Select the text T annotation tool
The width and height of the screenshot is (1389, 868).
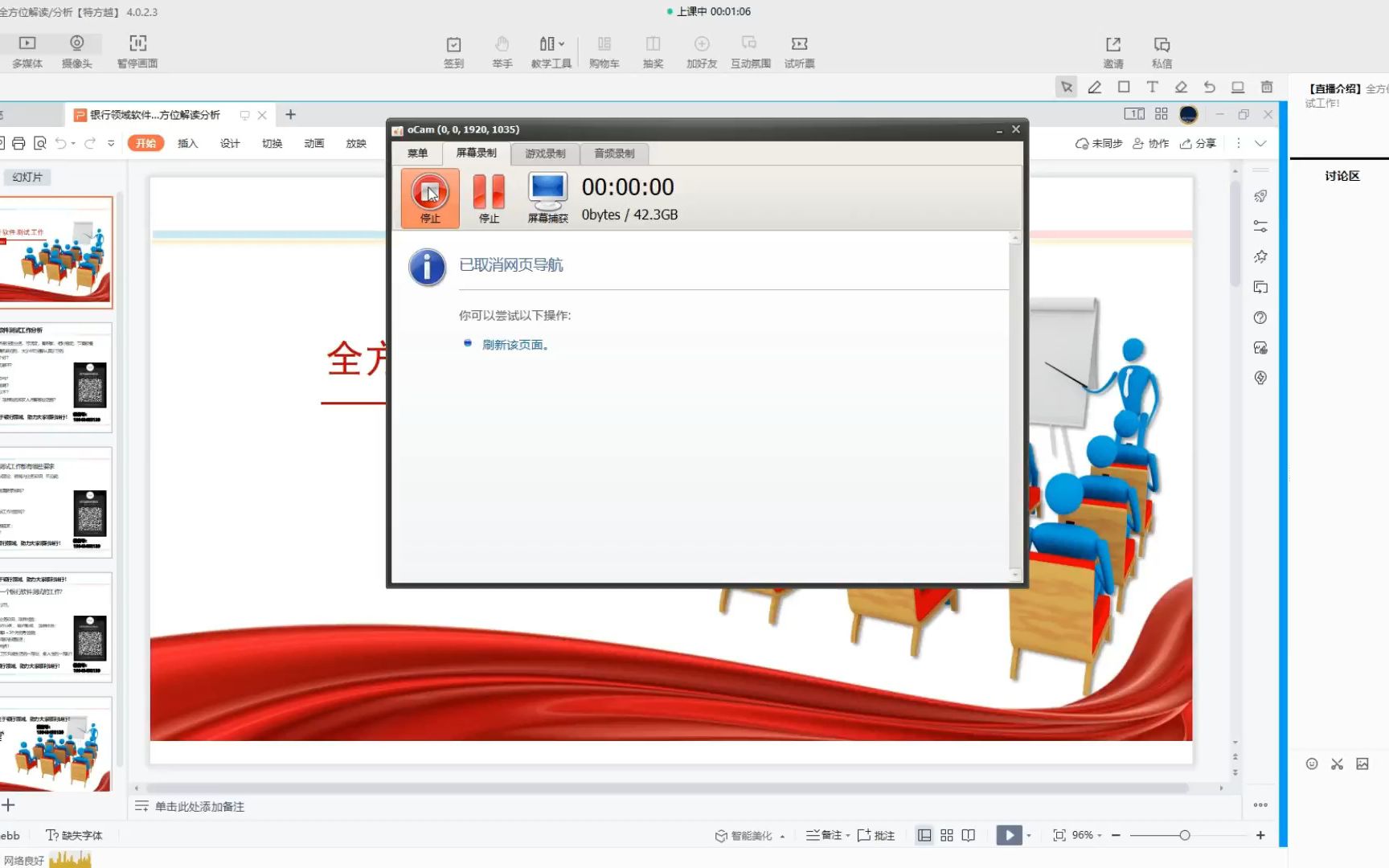[x=1152, y=87]
